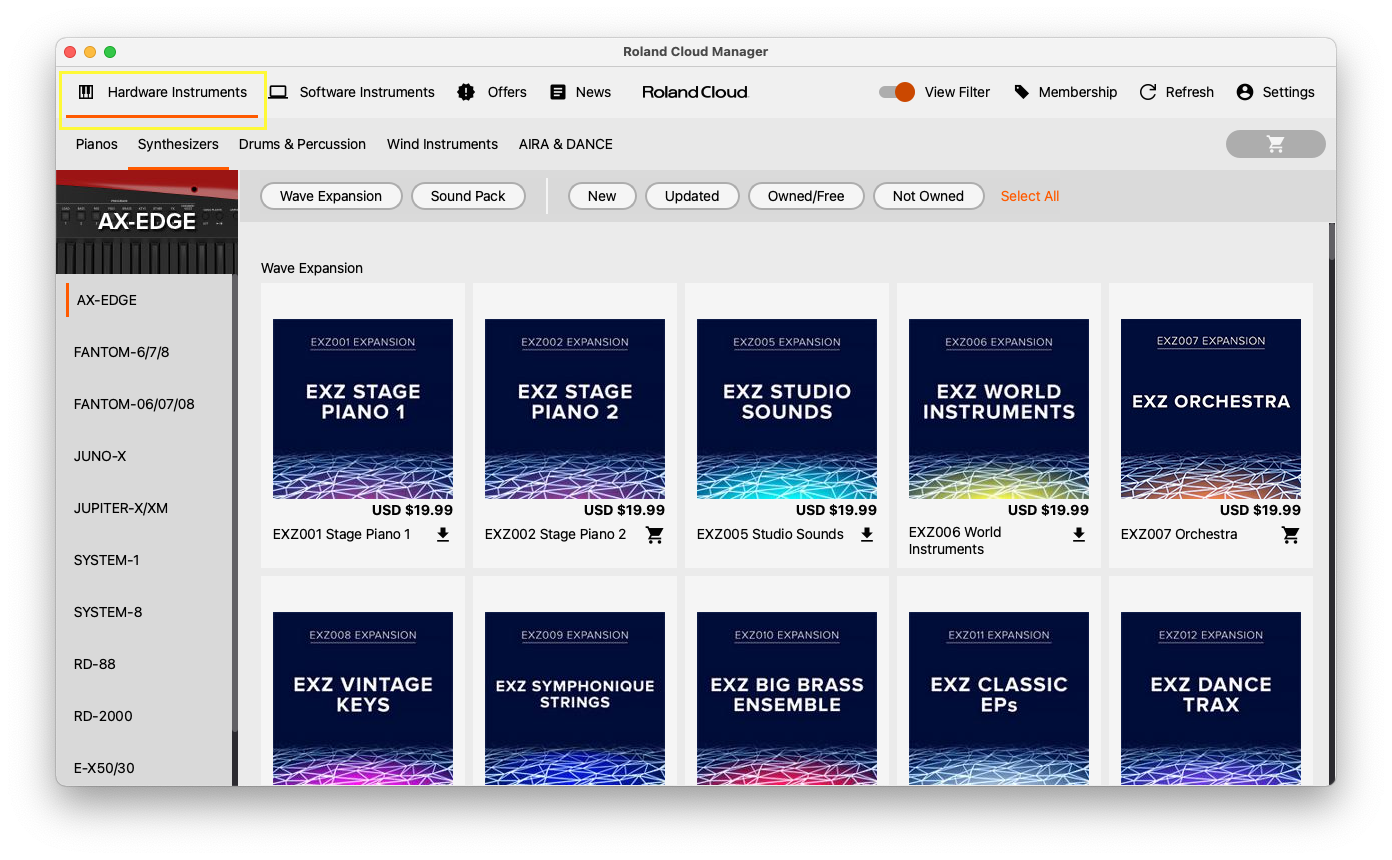1392x860 pixels.
Task: Click the download icon for EXZ001 Stage Piano 1
Action: pyautogui.click(x=443, y=535)
